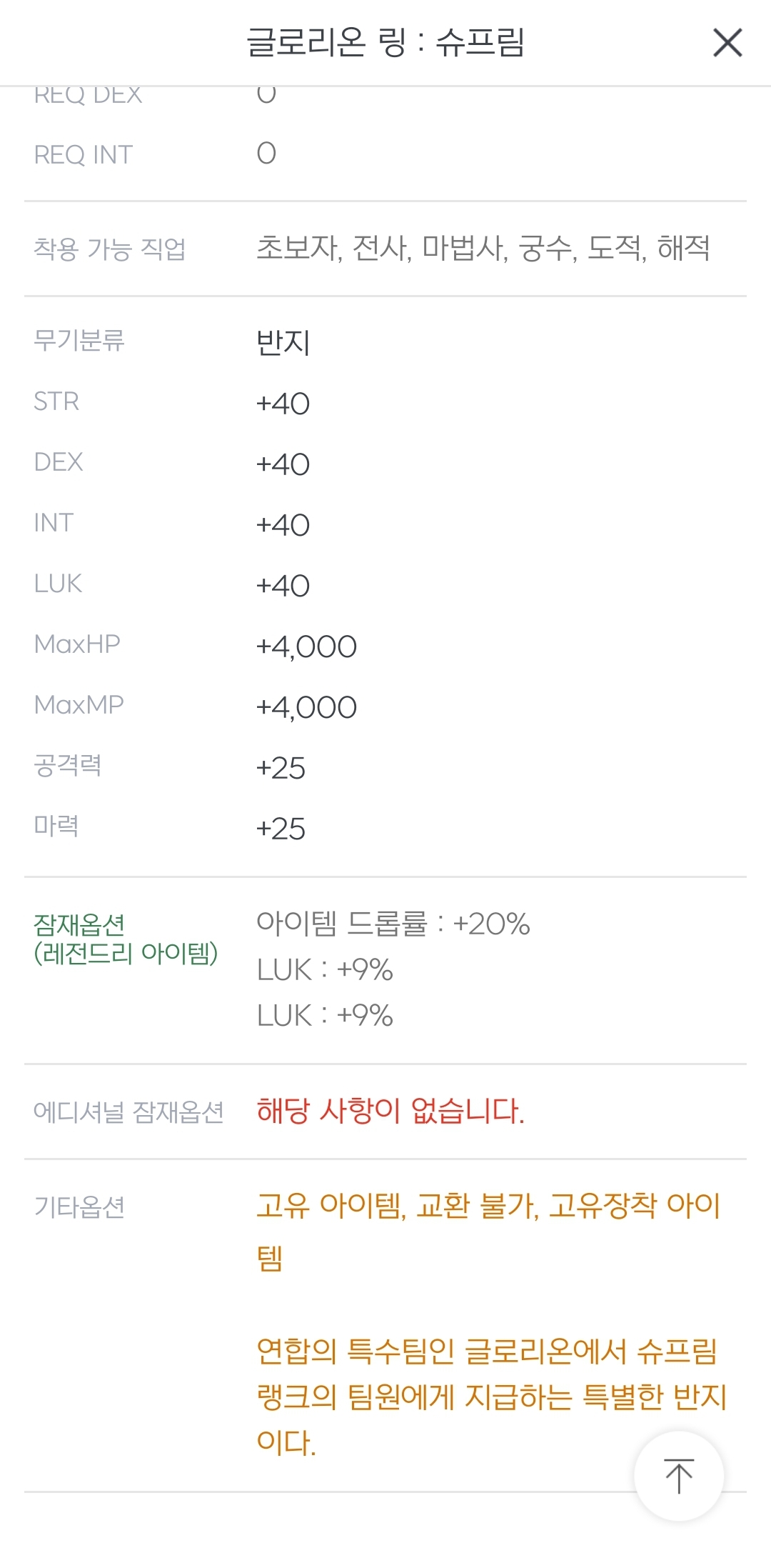The image size is (771, 1568).
Task: Tap the 무기분류 value 반지
Action: pyautogui.click(x=283, y=342)
